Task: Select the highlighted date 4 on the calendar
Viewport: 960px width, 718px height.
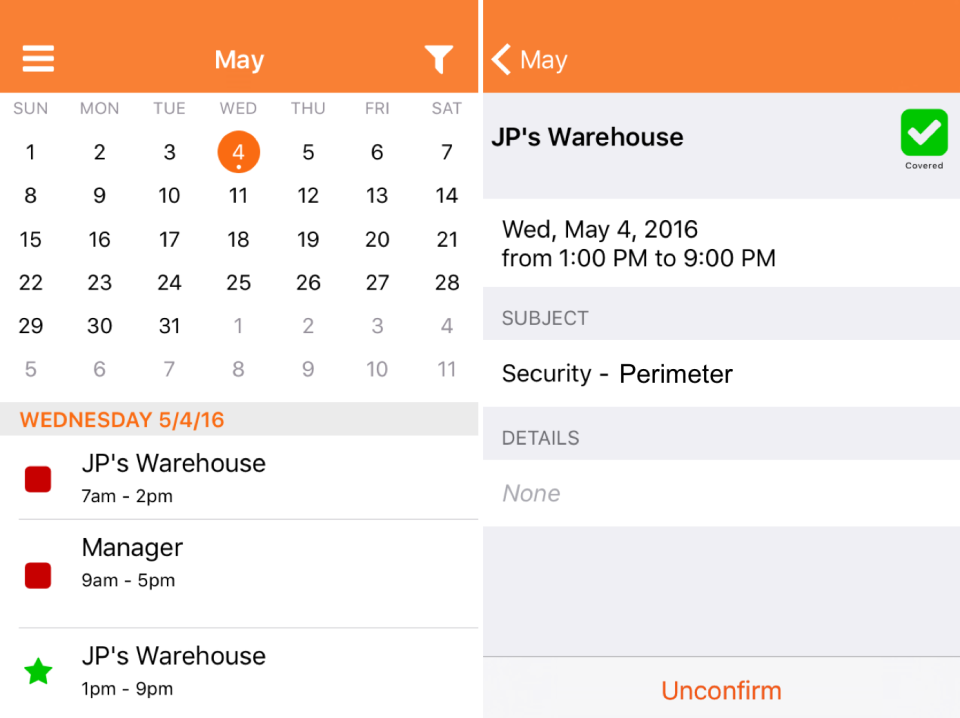Action: [x=238, y=152]
